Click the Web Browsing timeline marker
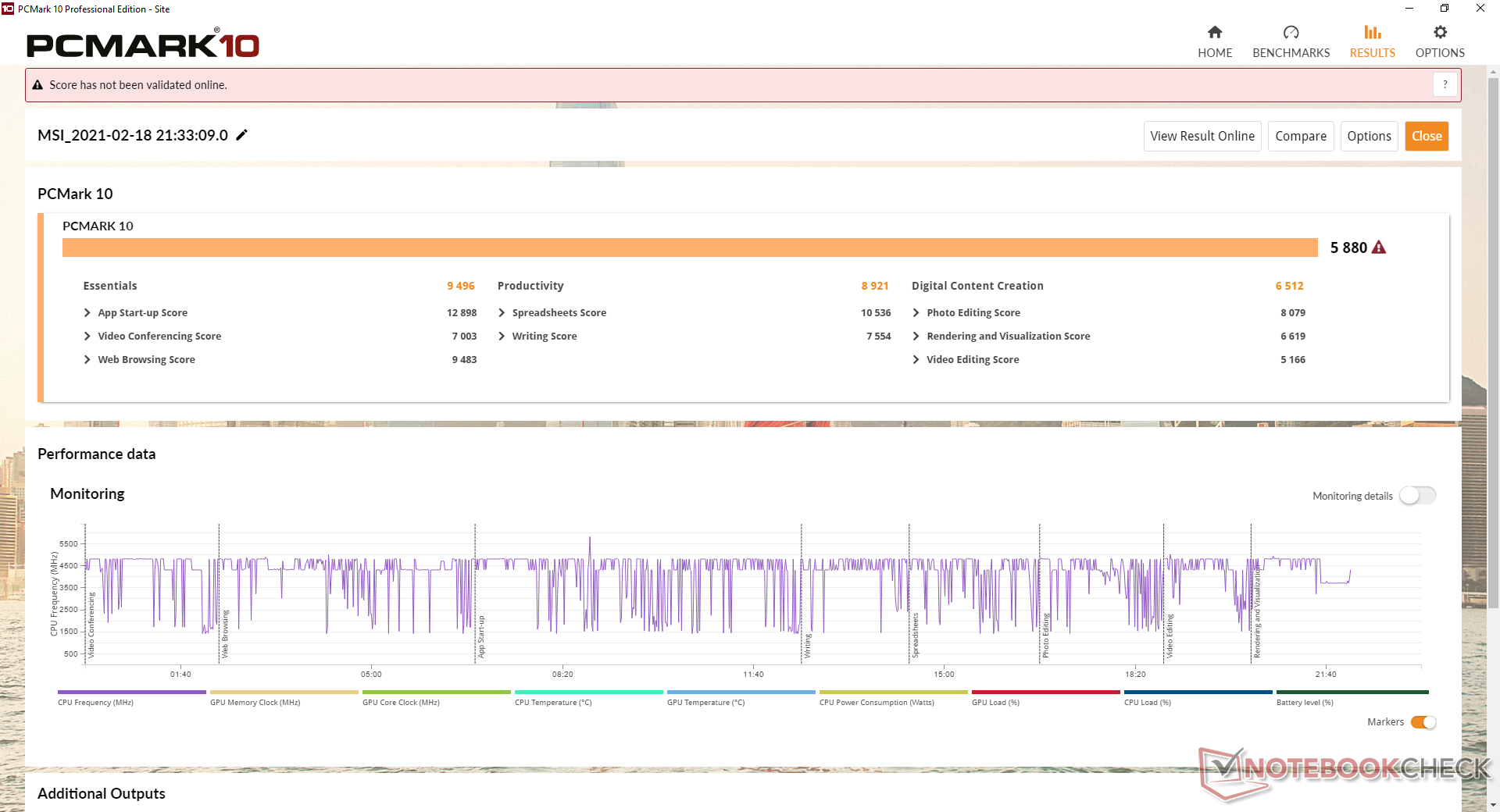The height and width of the screenshot is (812, 1500). (225, 633)
